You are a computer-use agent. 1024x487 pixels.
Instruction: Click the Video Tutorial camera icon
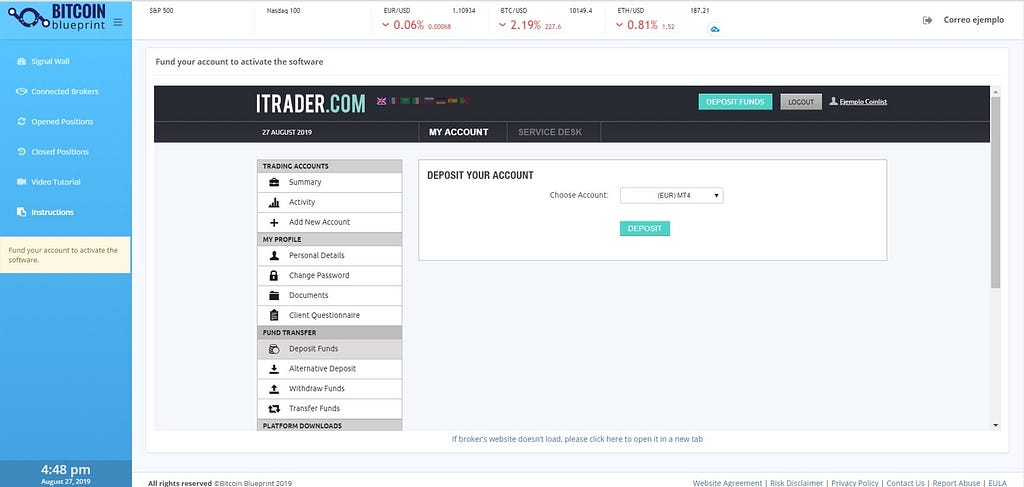[21, 181]
